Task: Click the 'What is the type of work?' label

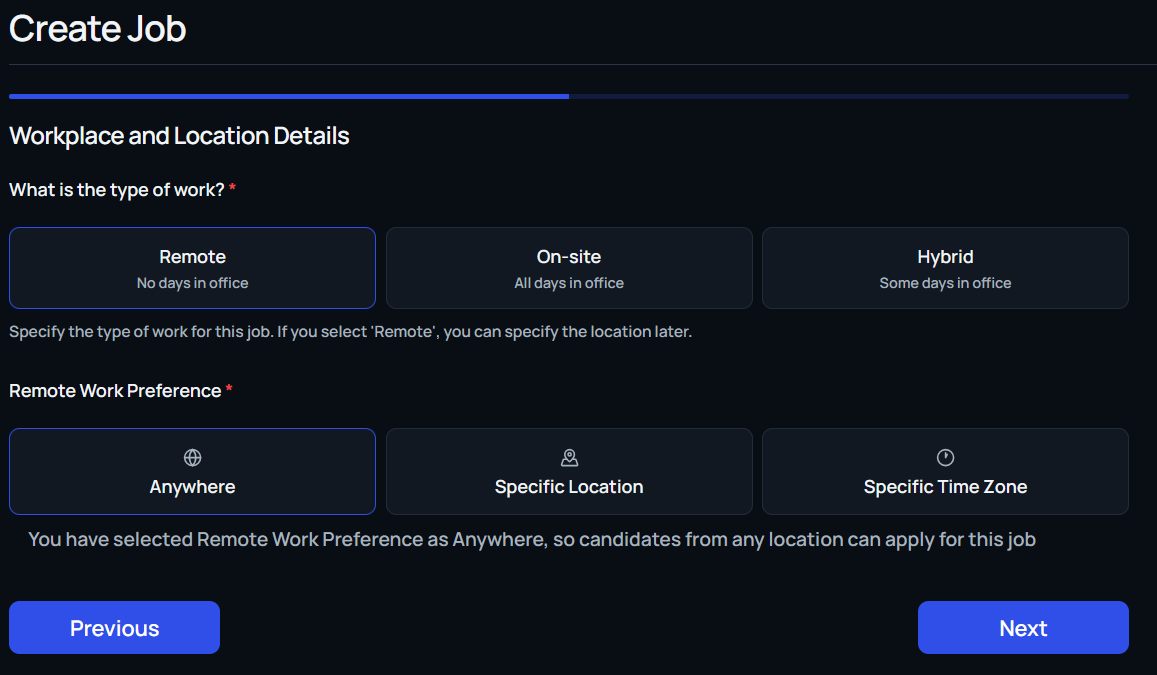Action: pos(117,190)
